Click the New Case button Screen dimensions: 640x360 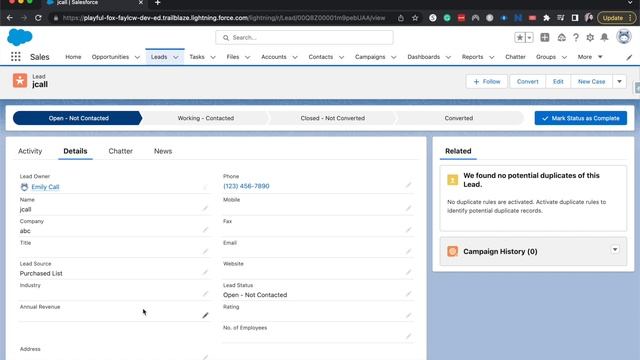tap(591, 82)
